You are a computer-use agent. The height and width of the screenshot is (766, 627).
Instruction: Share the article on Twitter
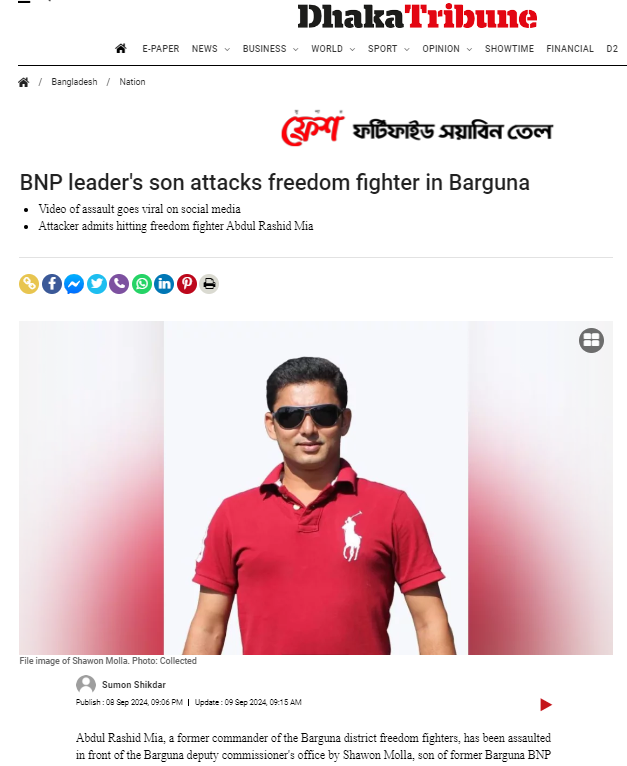[97, 284]
